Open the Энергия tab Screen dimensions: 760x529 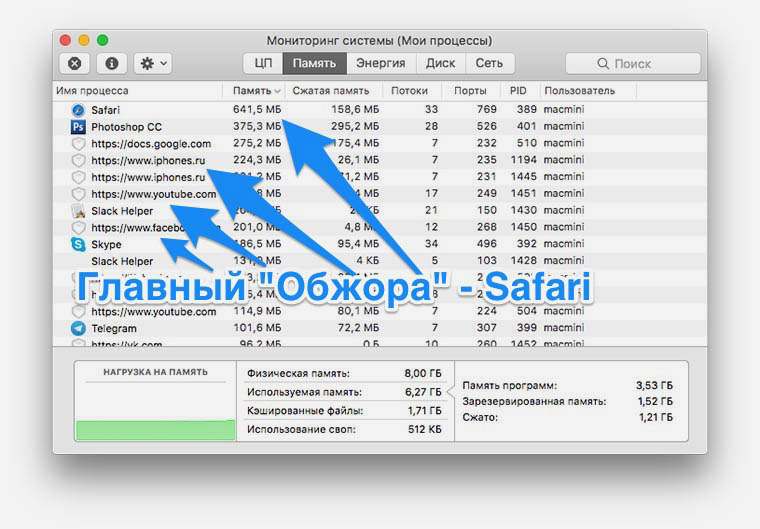pos(381,64)
